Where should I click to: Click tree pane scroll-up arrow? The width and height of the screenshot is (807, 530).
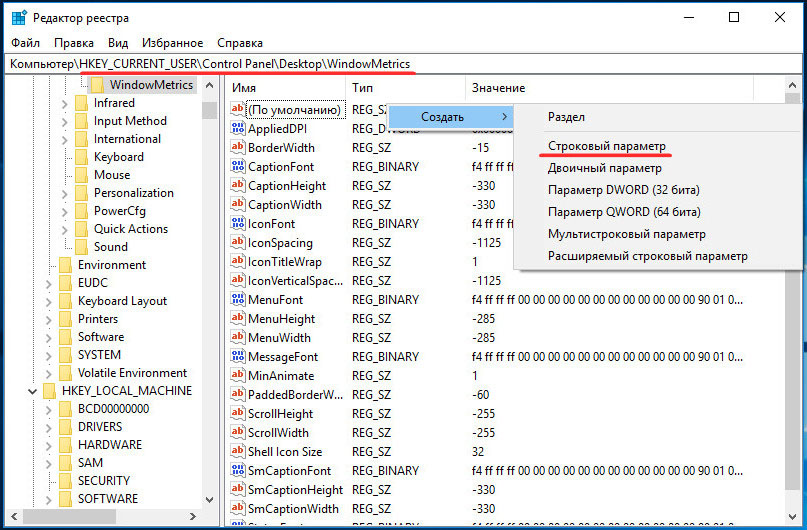pyautogui.click(x=209, y=85)
